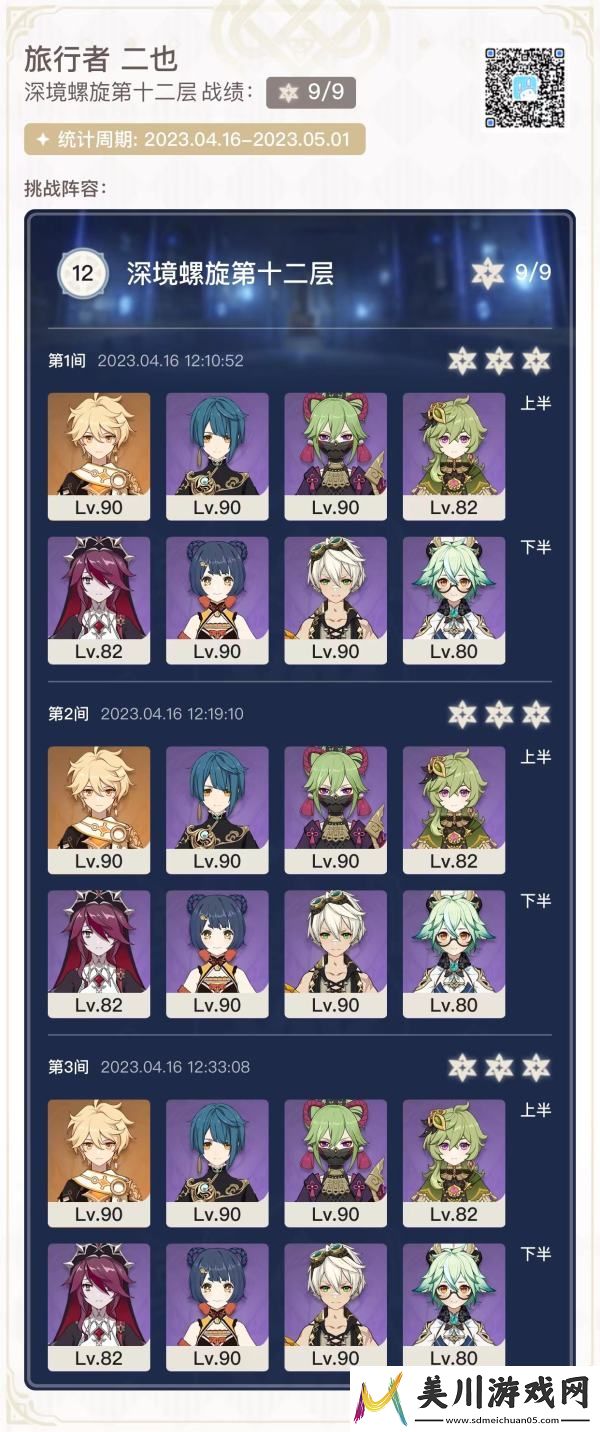Viewport: 600px width, 1432px height.
Task: Click the 深境螺旋第十二层 header title
Action: (230, 273)
